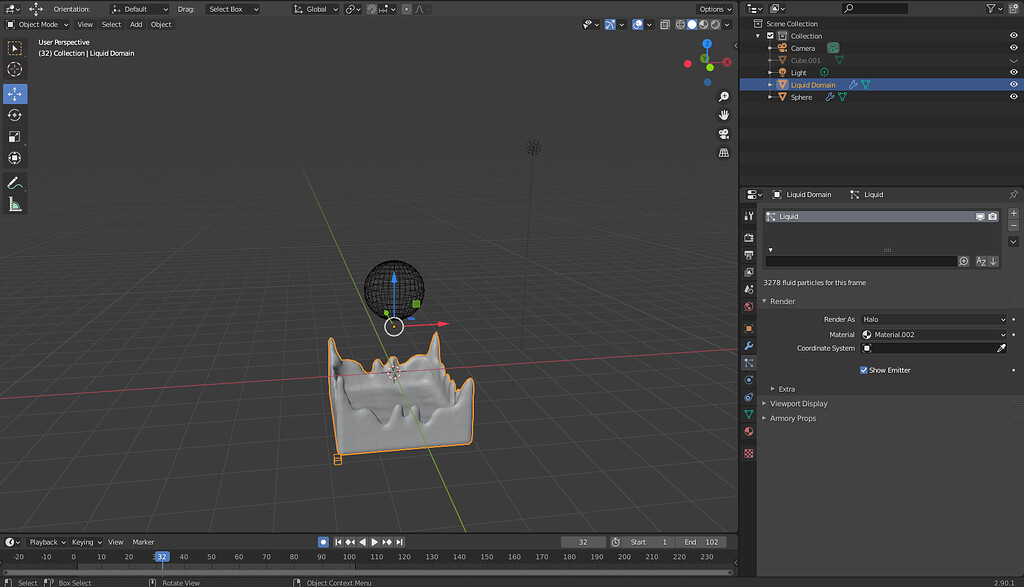Switch perspective/orthographic grid icon
The image size is (1024, 587).
[x=724, y=153]
